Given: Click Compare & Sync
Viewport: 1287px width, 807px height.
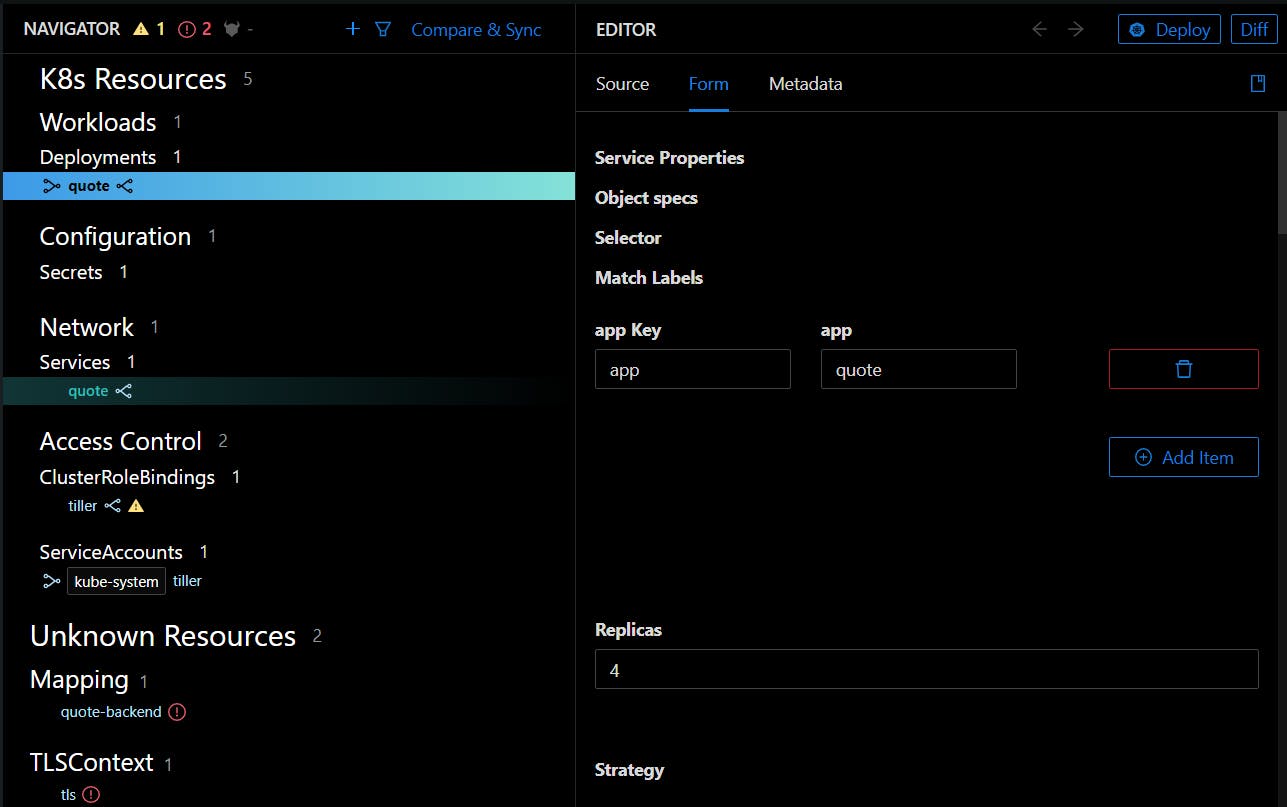Looking at the screenshot, I should coord(476,30).
